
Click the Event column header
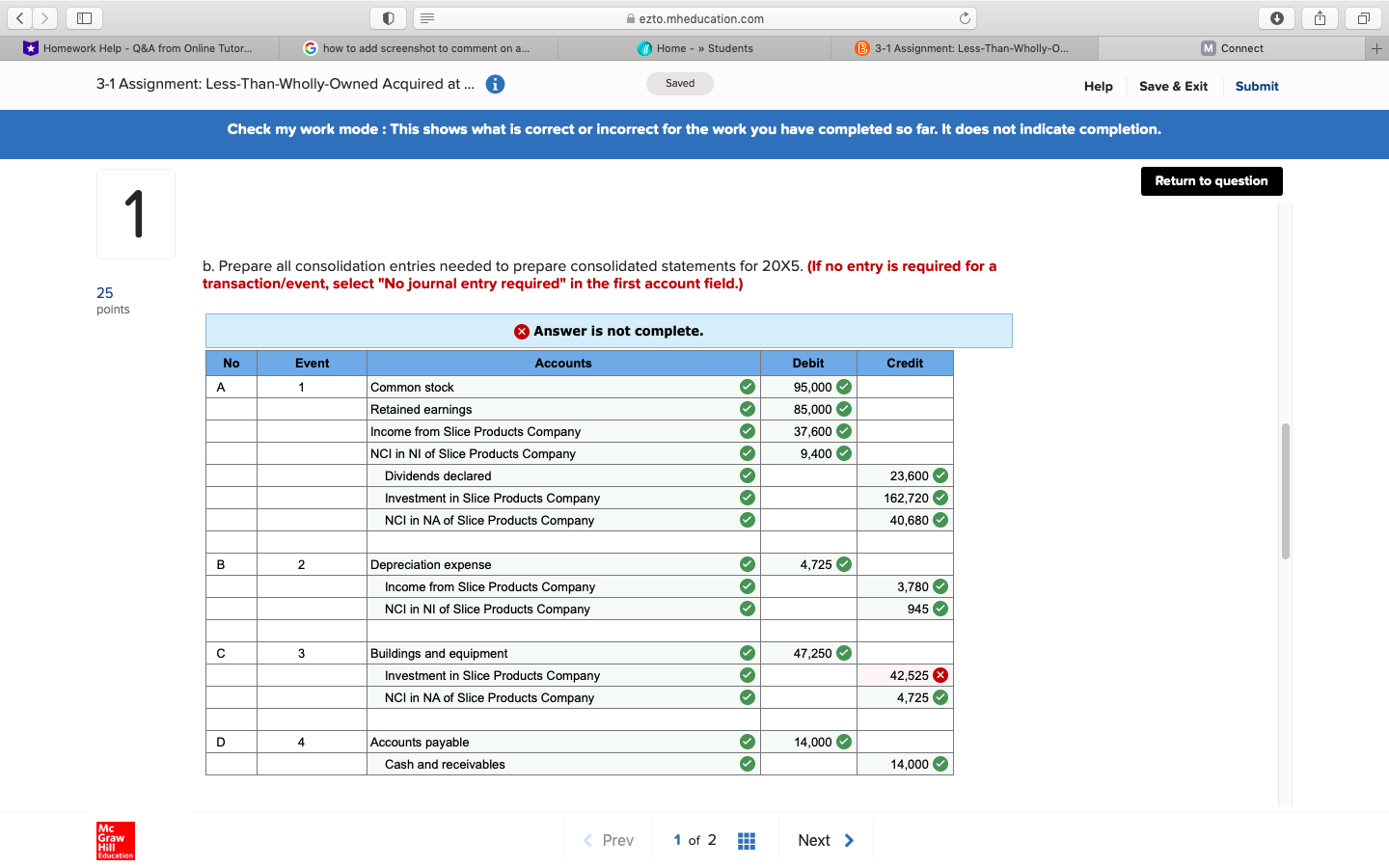point(312,364)
